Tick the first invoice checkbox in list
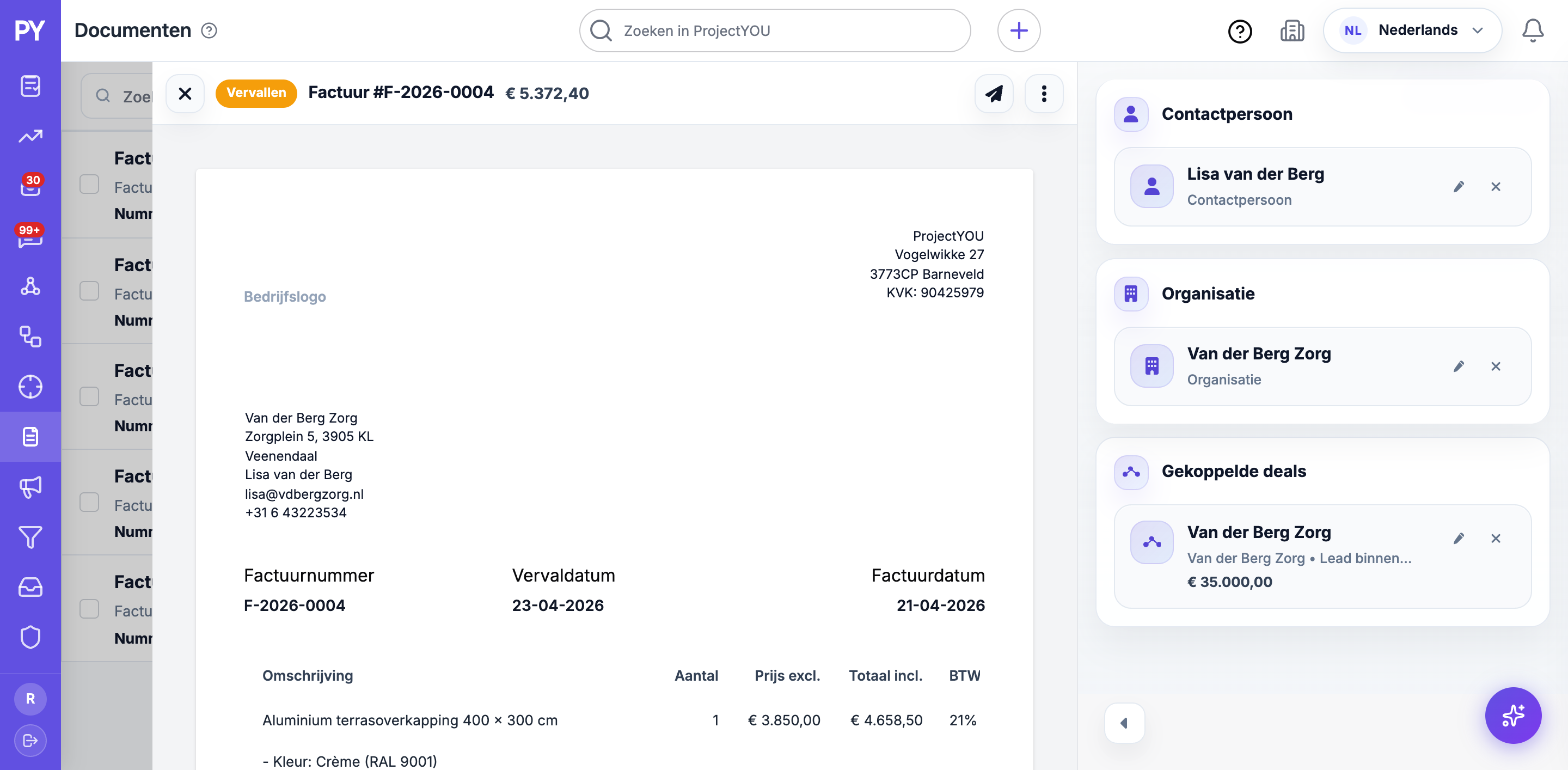Viewport: 1568px width, 770px height. [89, 185]
